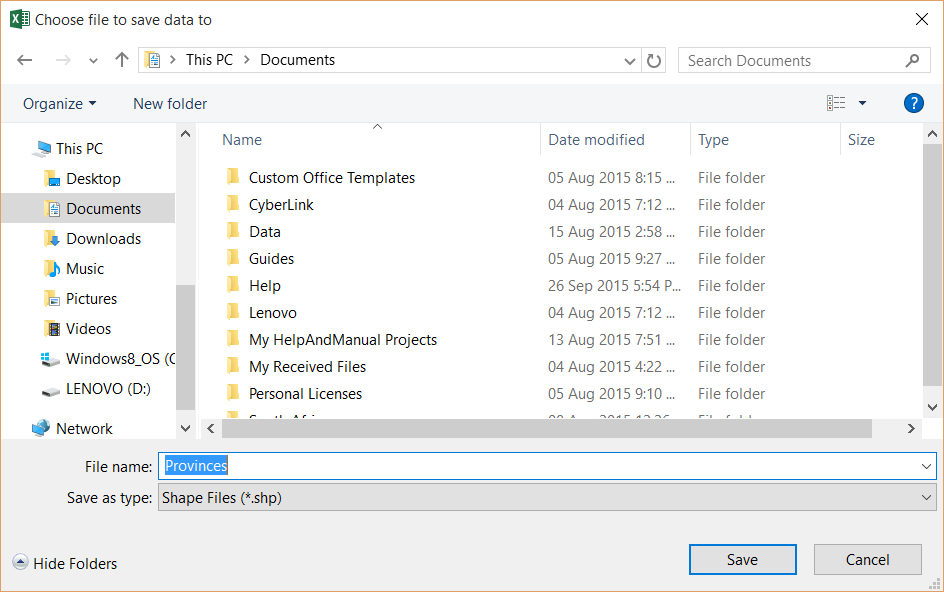
Task: Toggle Hide Folders at the bottom
Action: 64,563
